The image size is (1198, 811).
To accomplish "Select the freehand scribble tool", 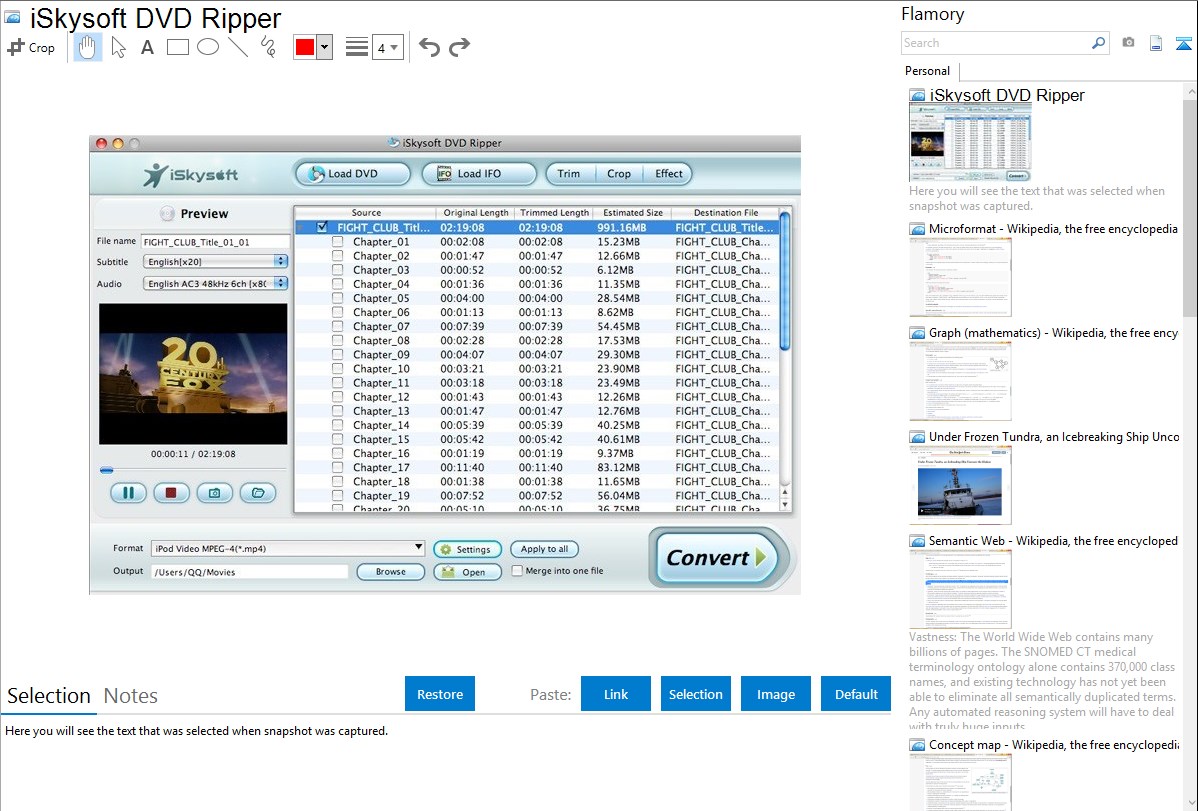I will click(268, 47).
